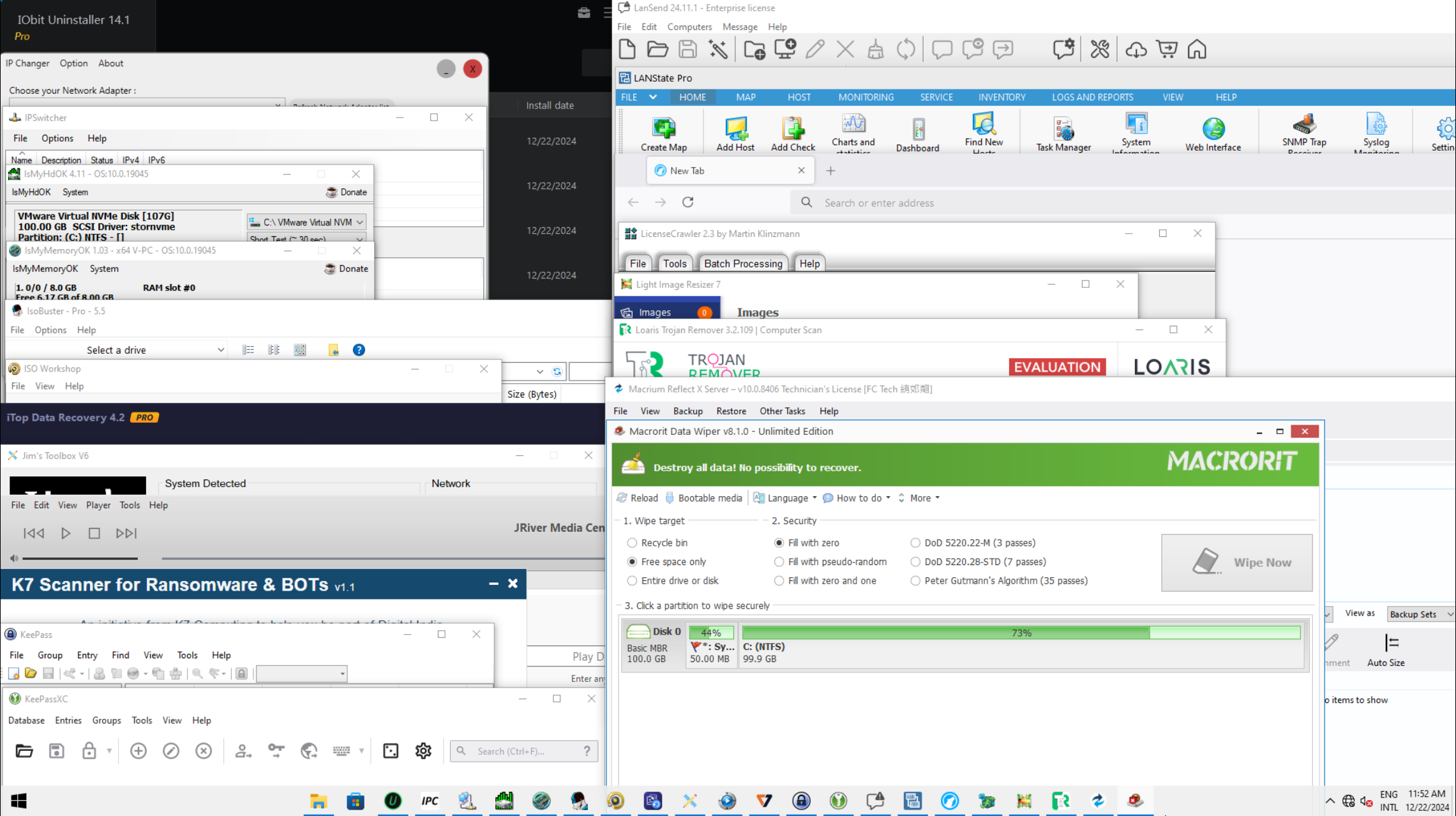Open Batch Processing tab in LicenseCrawler
1456x816 pixels.
click(742, 264)
